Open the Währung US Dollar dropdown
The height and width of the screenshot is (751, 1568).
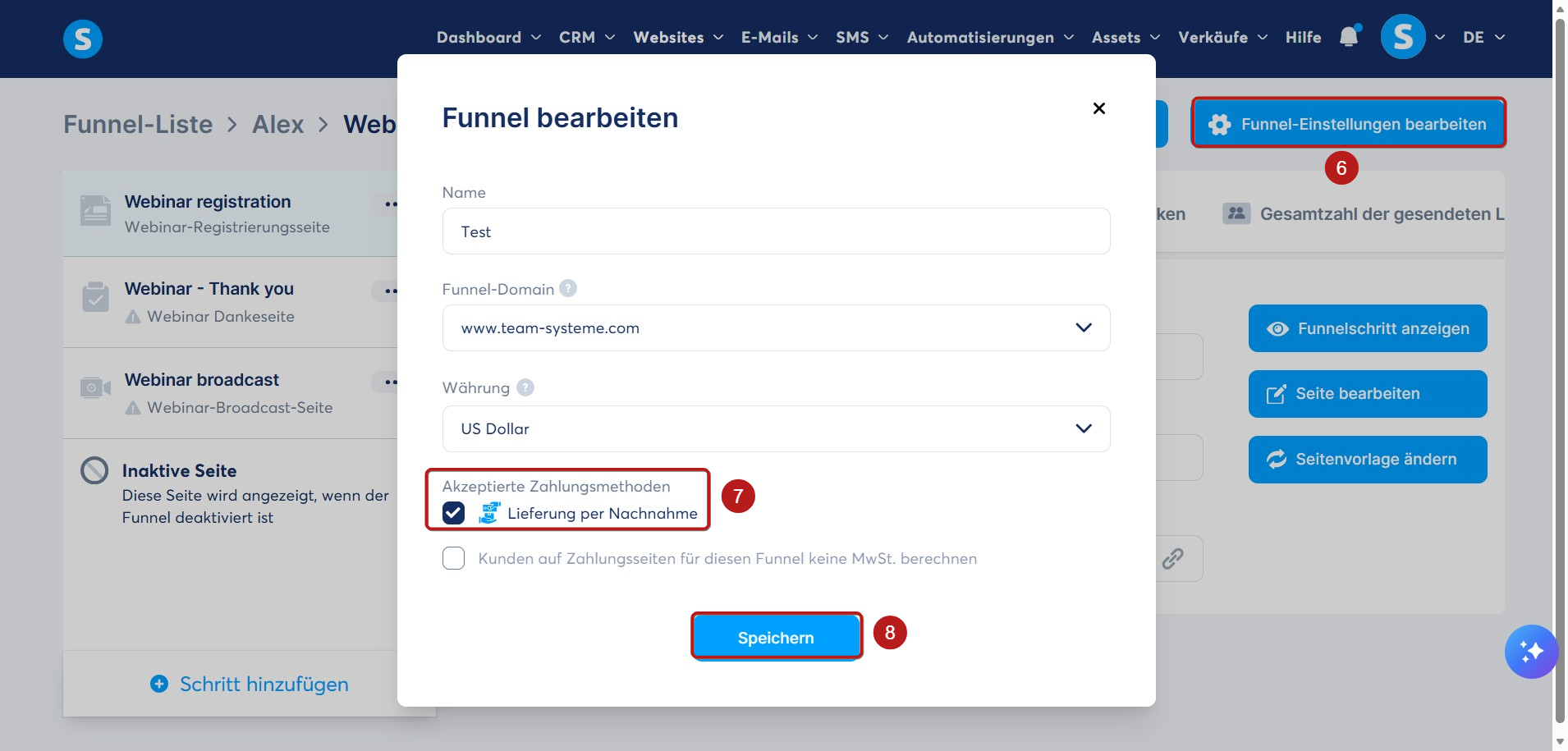pos(776,428)
